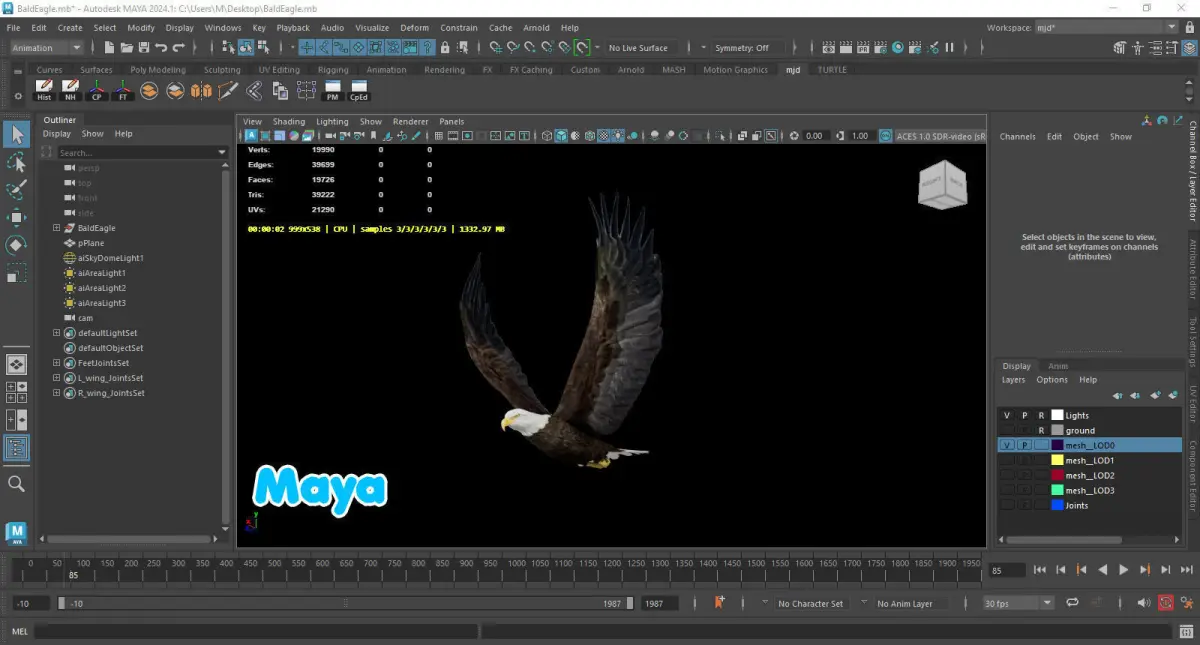Image resolution: width=1200 pixels, height=645 pixels.
Task: Open the 30 fps dropdown
Action: point(1018,603)
